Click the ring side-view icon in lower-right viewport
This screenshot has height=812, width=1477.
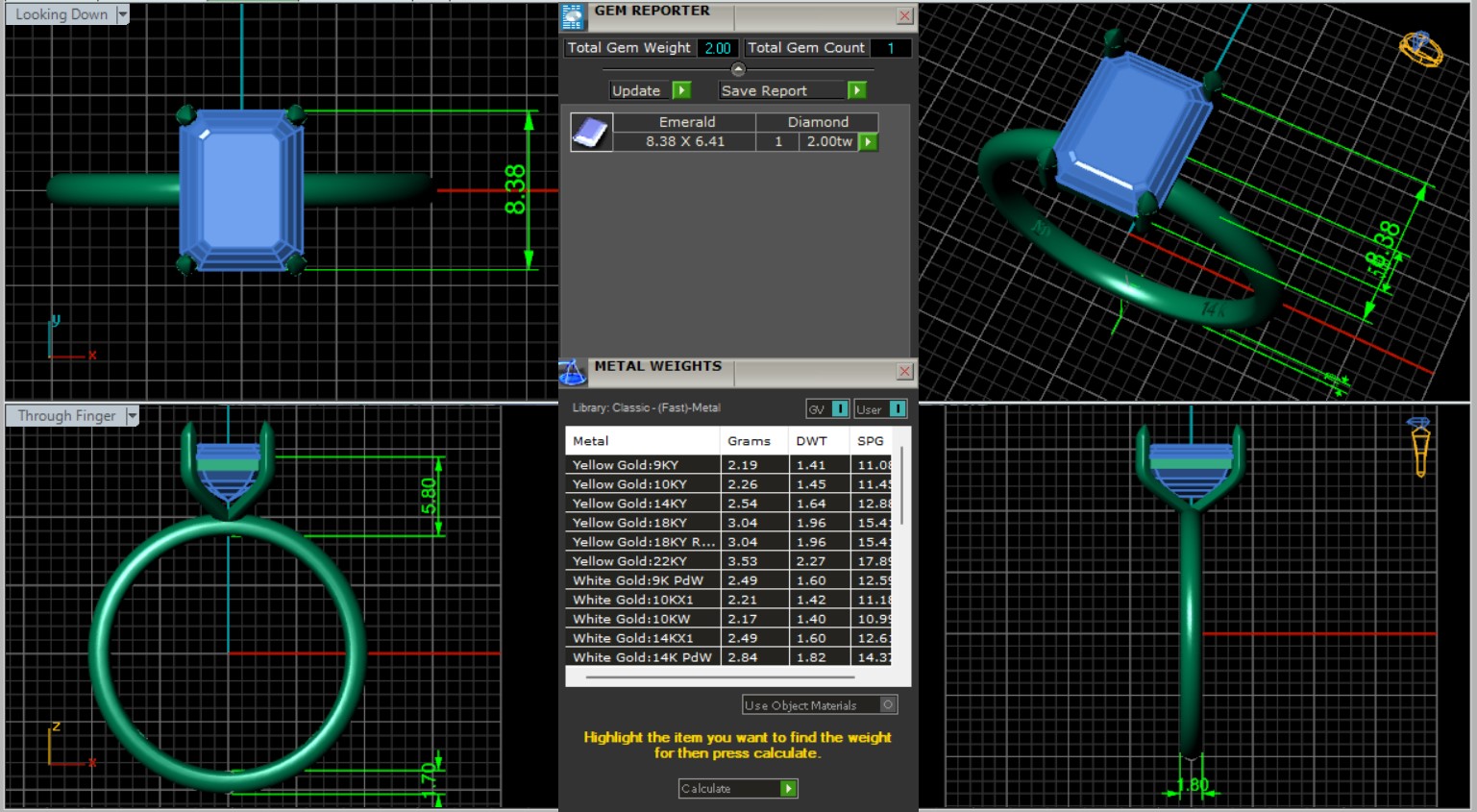1419,447
